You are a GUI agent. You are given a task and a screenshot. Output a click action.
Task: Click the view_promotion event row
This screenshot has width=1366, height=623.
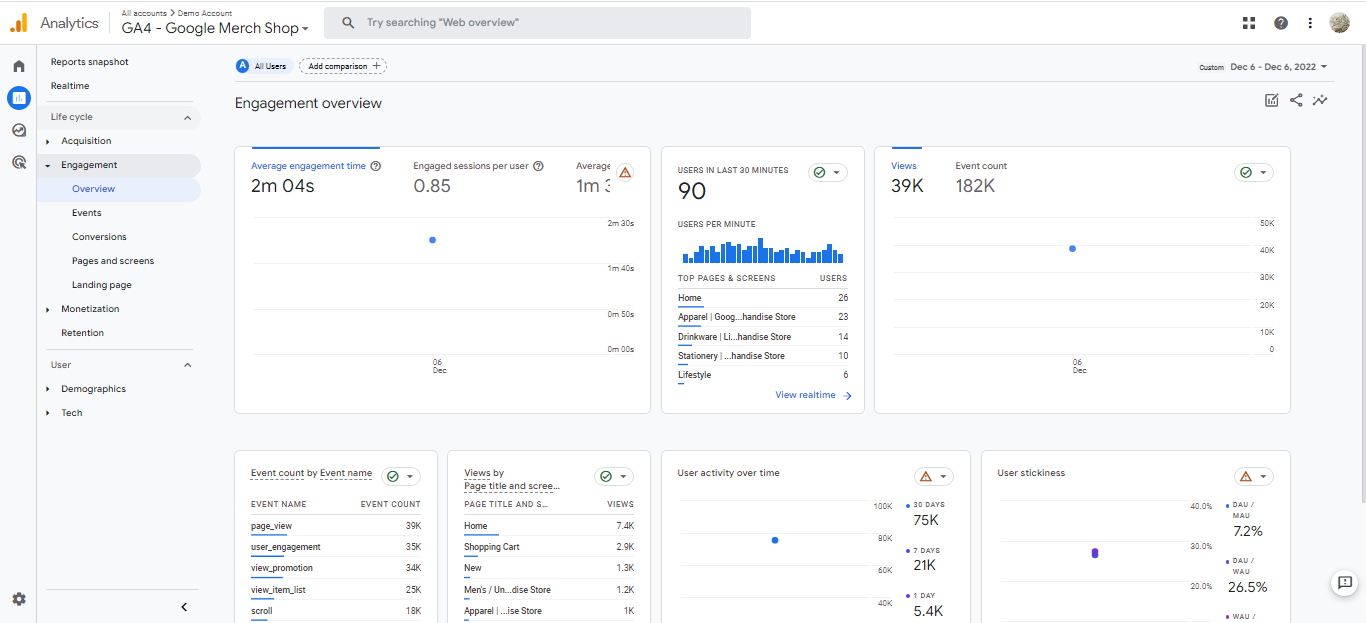[336, 568]
